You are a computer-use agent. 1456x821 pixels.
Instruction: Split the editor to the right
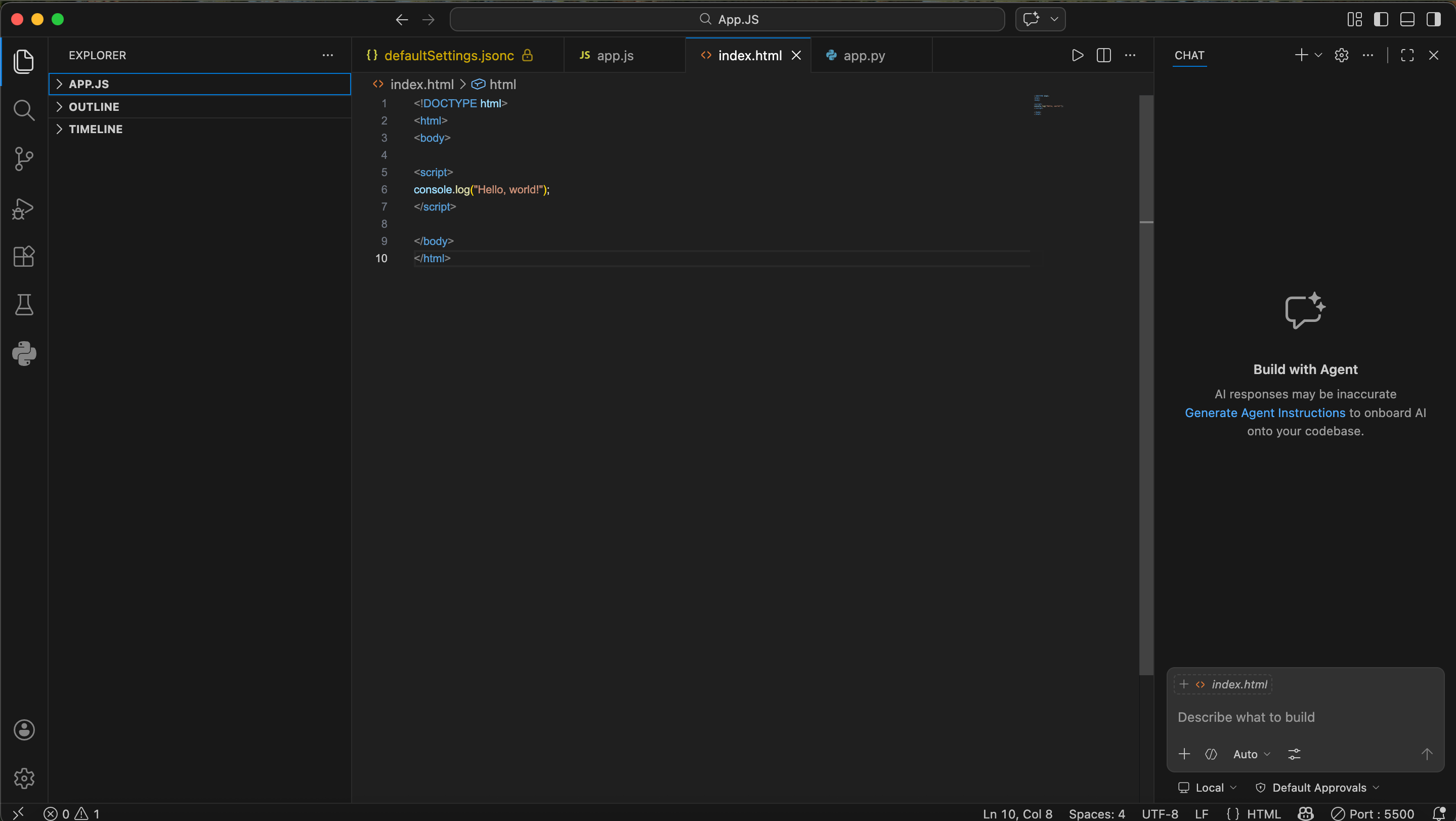click(1103, 55)
